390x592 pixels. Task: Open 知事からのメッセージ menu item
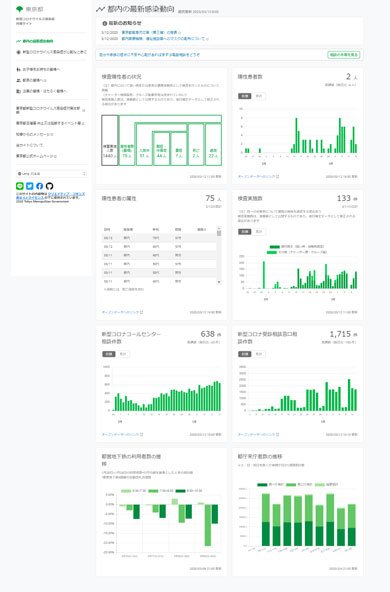[35, 134]
